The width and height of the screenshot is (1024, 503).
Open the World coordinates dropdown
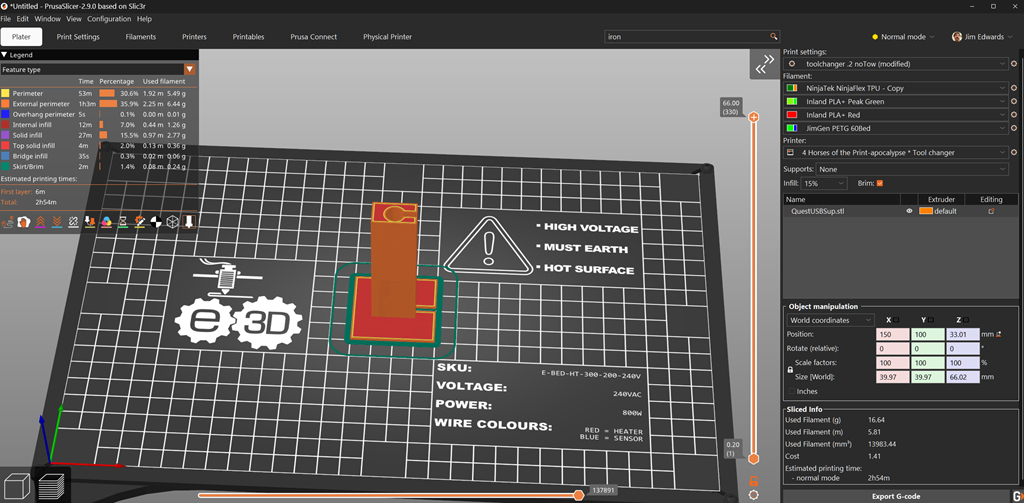[830, 320]
